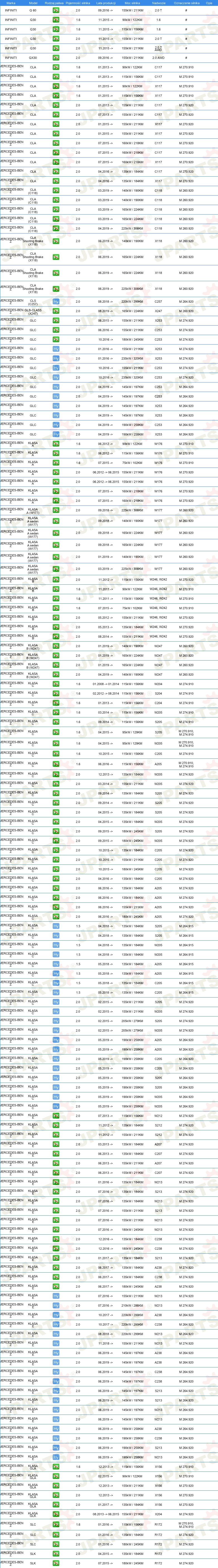Select fuel icon of Infiniti Q30 90kW/122KM row
Viewport: 218px width, 1568px height.
56,20
